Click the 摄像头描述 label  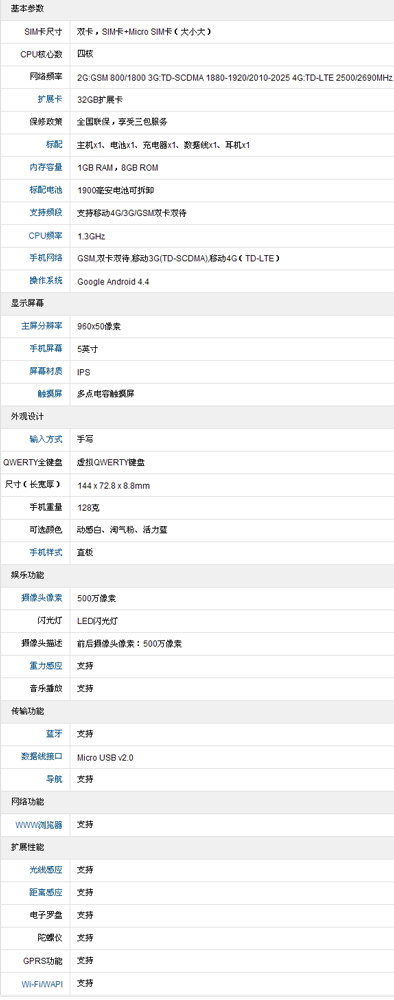coord(42,643)
